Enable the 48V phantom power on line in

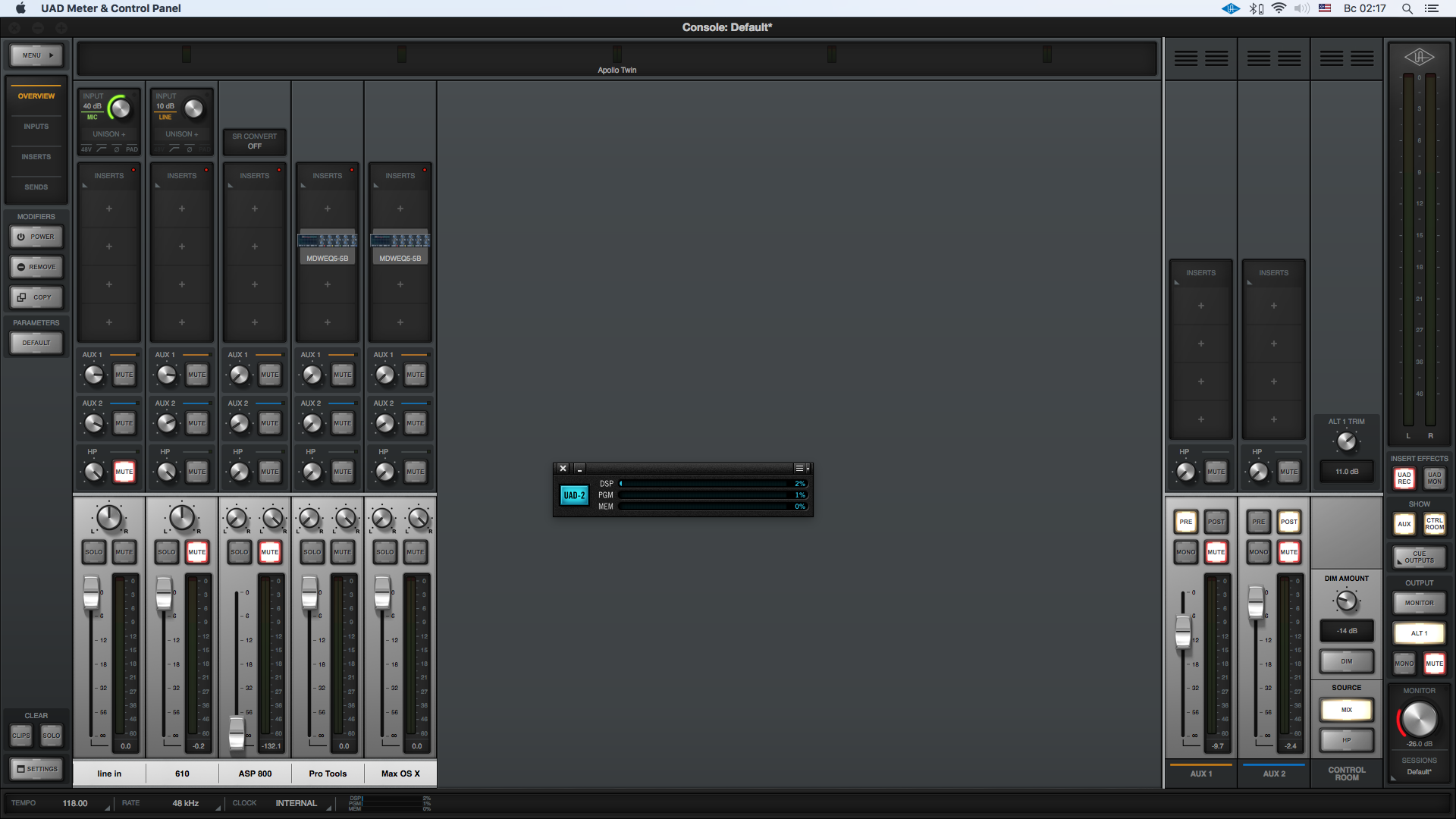click(x=86, y=149)
